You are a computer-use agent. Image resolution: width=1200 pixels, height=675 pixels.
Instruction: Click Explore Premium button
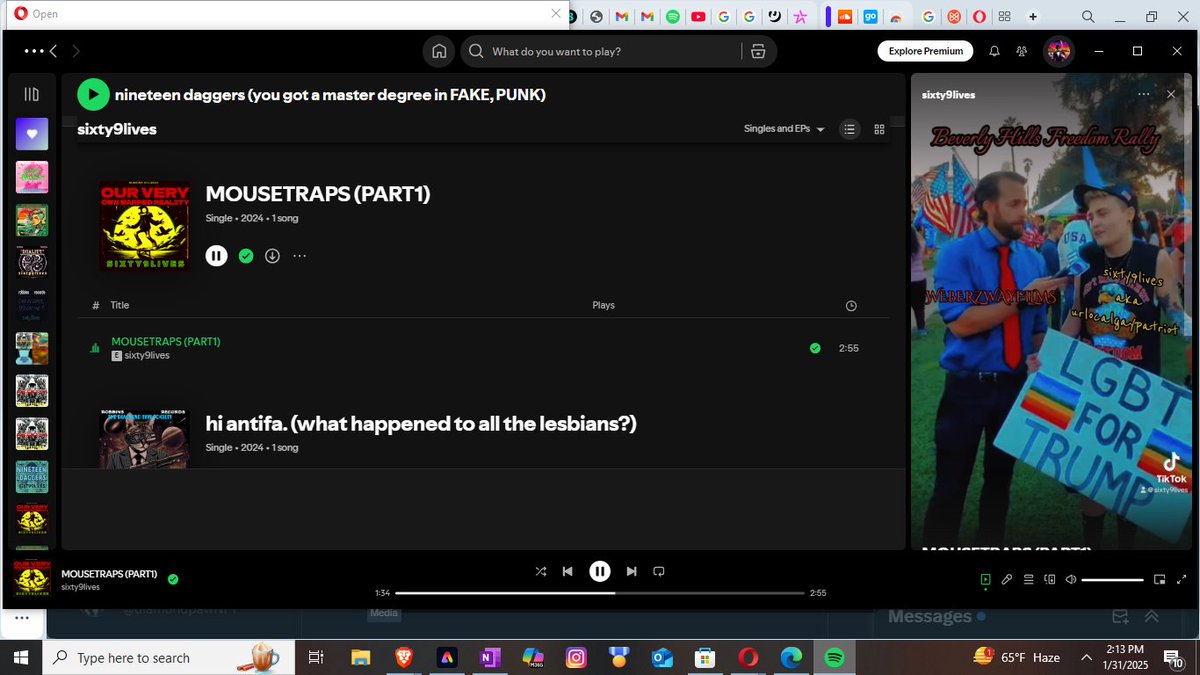click(925, 51)
